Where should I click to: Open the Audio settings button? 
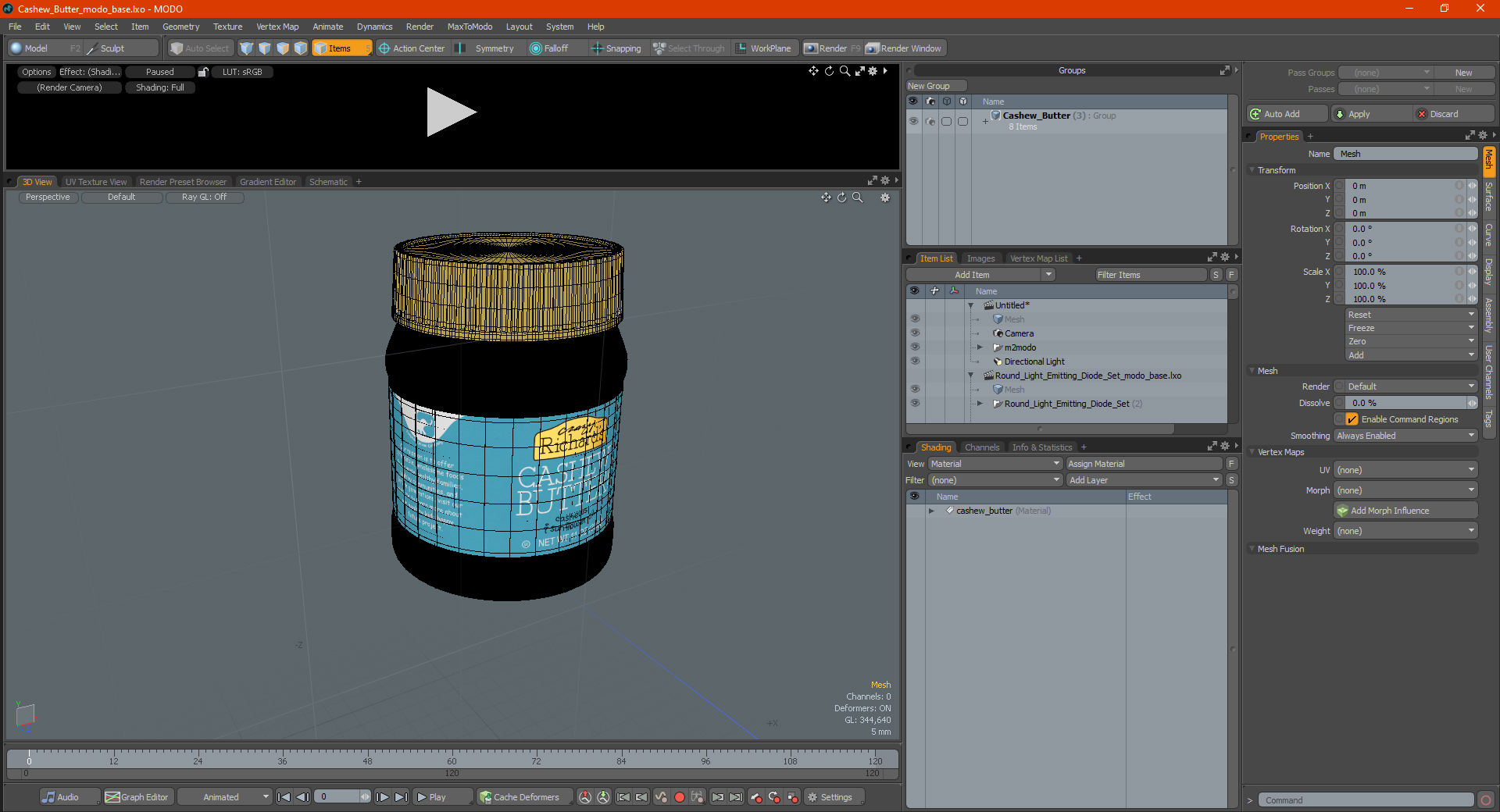70,797
